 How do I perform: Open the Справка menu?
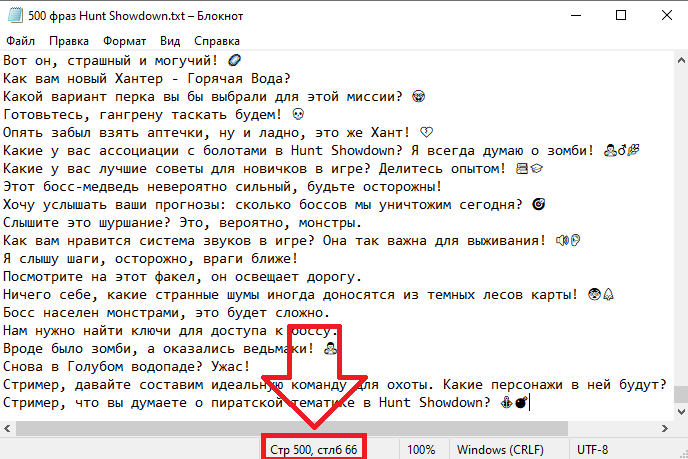click(216, 42)
